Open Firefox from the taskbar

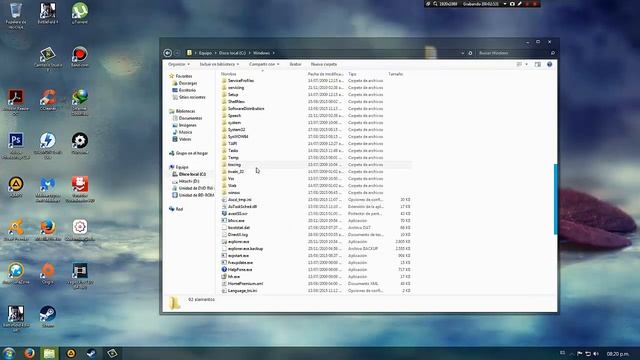pyautogui.click(x=29, y=353)
